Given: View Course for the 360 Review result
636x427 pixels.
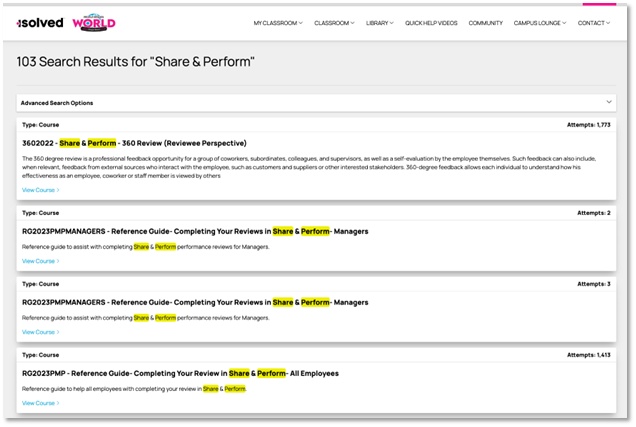Looking at the screenshot, I should [41, 190].
